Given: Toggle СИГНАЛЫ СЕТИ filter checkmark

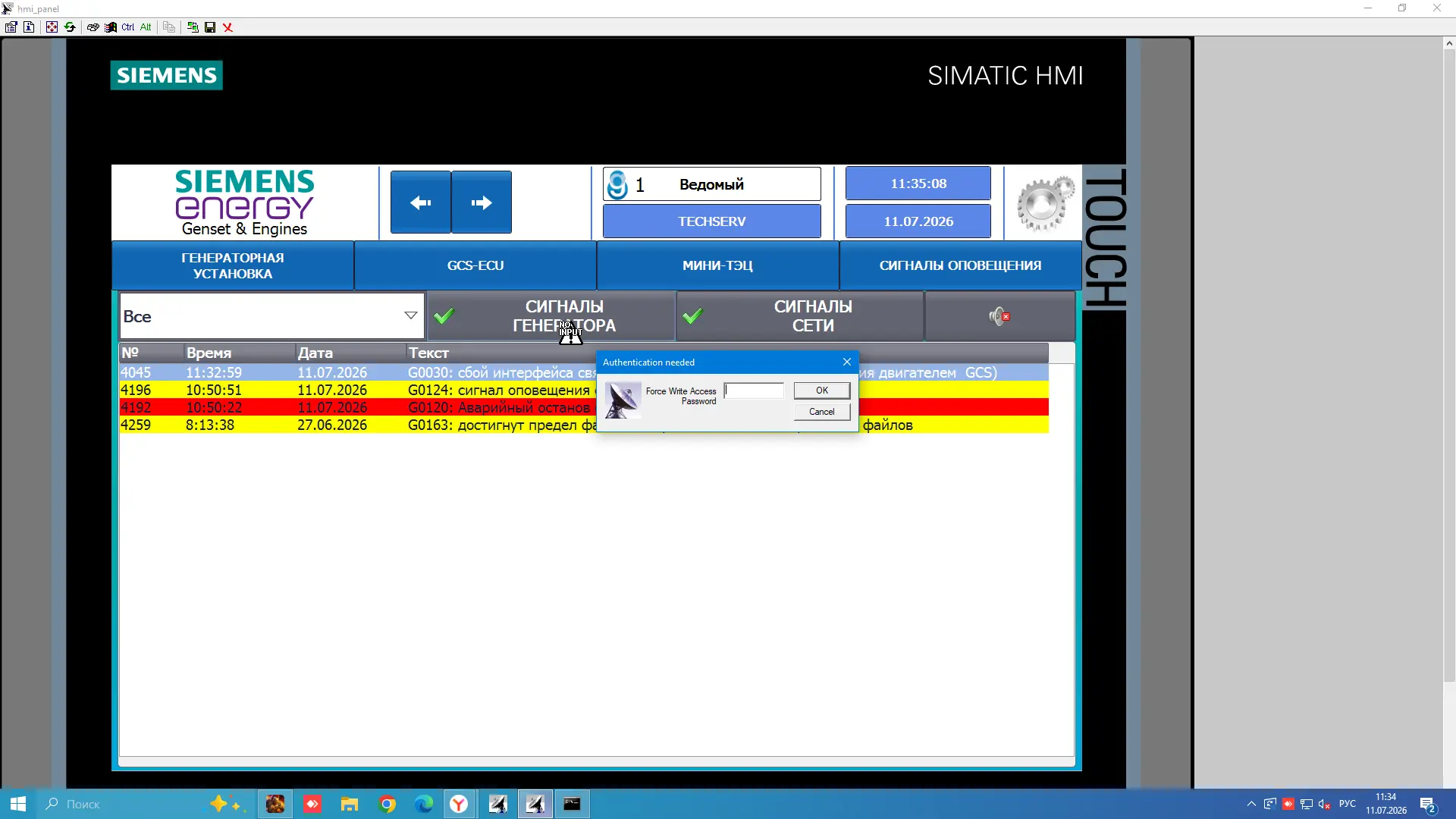Looking at the screenshot, I should pos(692,316).
